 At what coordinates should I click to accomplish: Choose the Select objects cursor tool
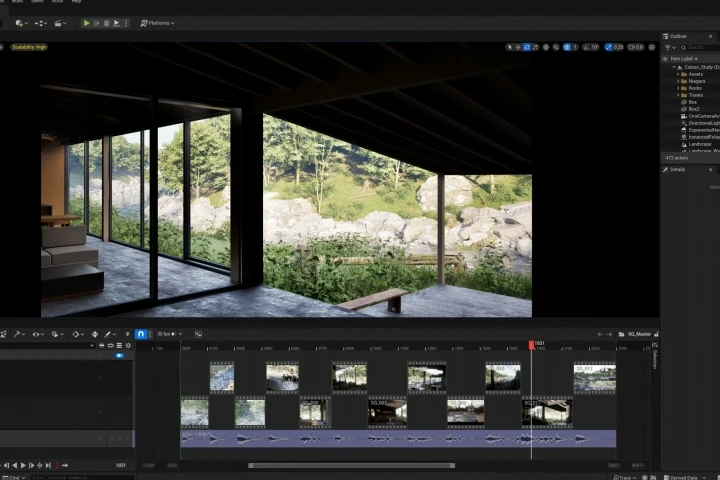509,47
